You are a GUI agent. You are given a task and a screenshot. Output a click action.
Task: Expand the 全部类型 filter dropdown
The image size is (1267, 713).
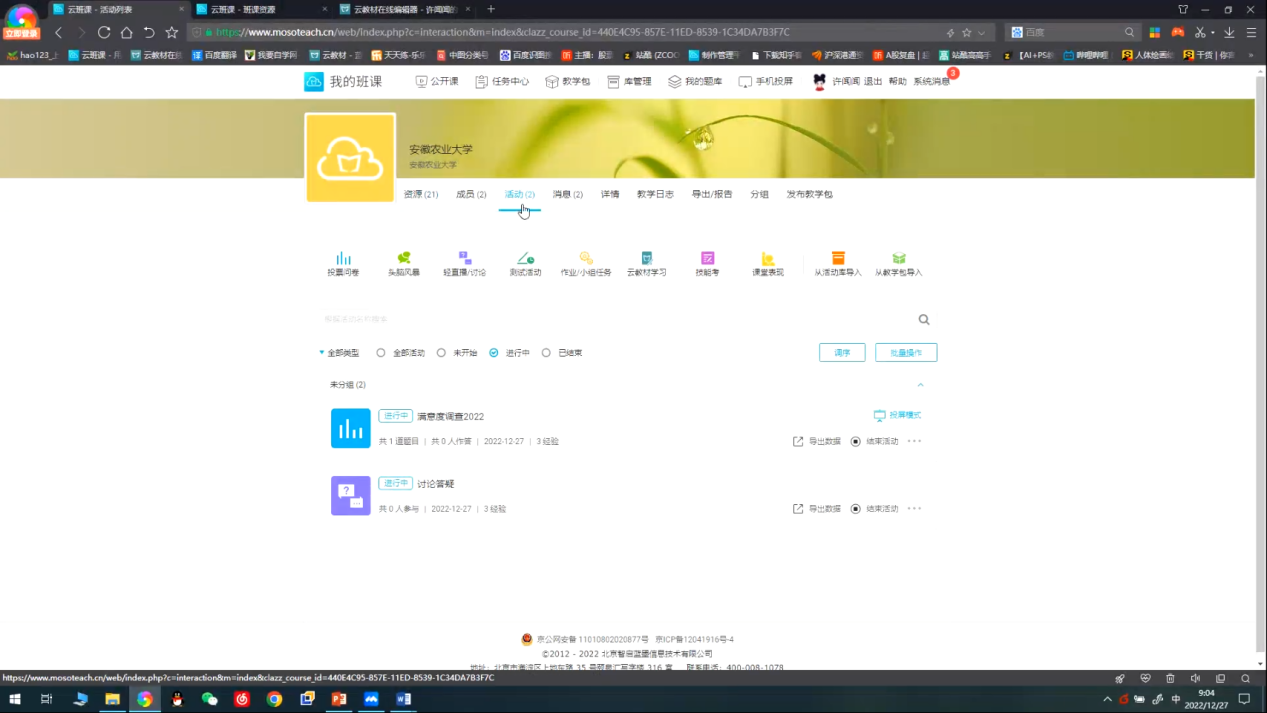[339, 353]
